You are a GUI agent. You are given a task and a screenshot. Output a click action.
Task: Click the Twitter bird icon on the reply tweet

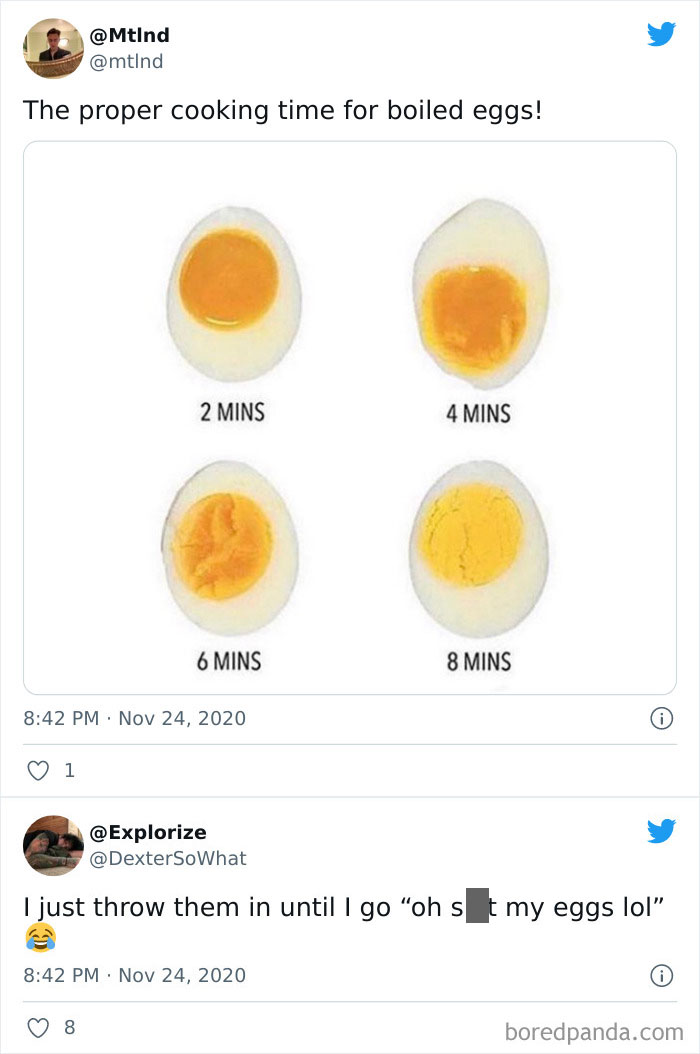coord(662,831)
